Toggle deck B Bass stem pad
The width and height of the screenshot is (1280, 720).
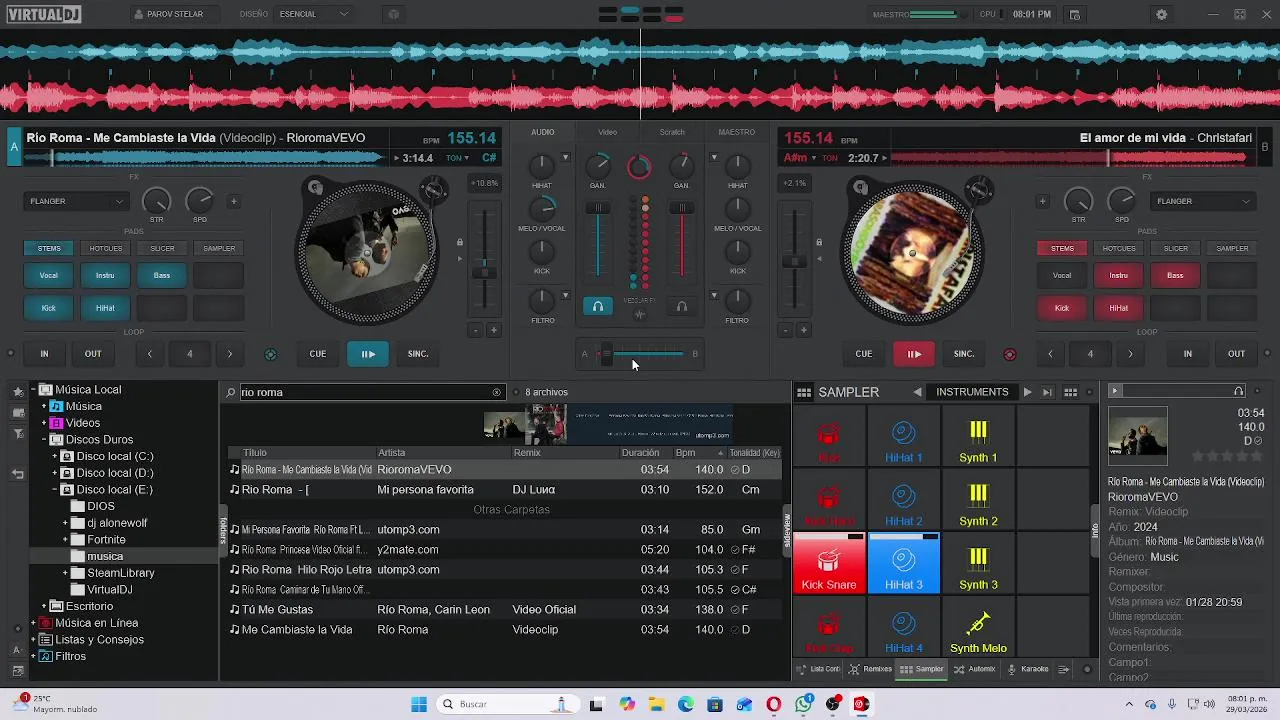point(1175,275)
